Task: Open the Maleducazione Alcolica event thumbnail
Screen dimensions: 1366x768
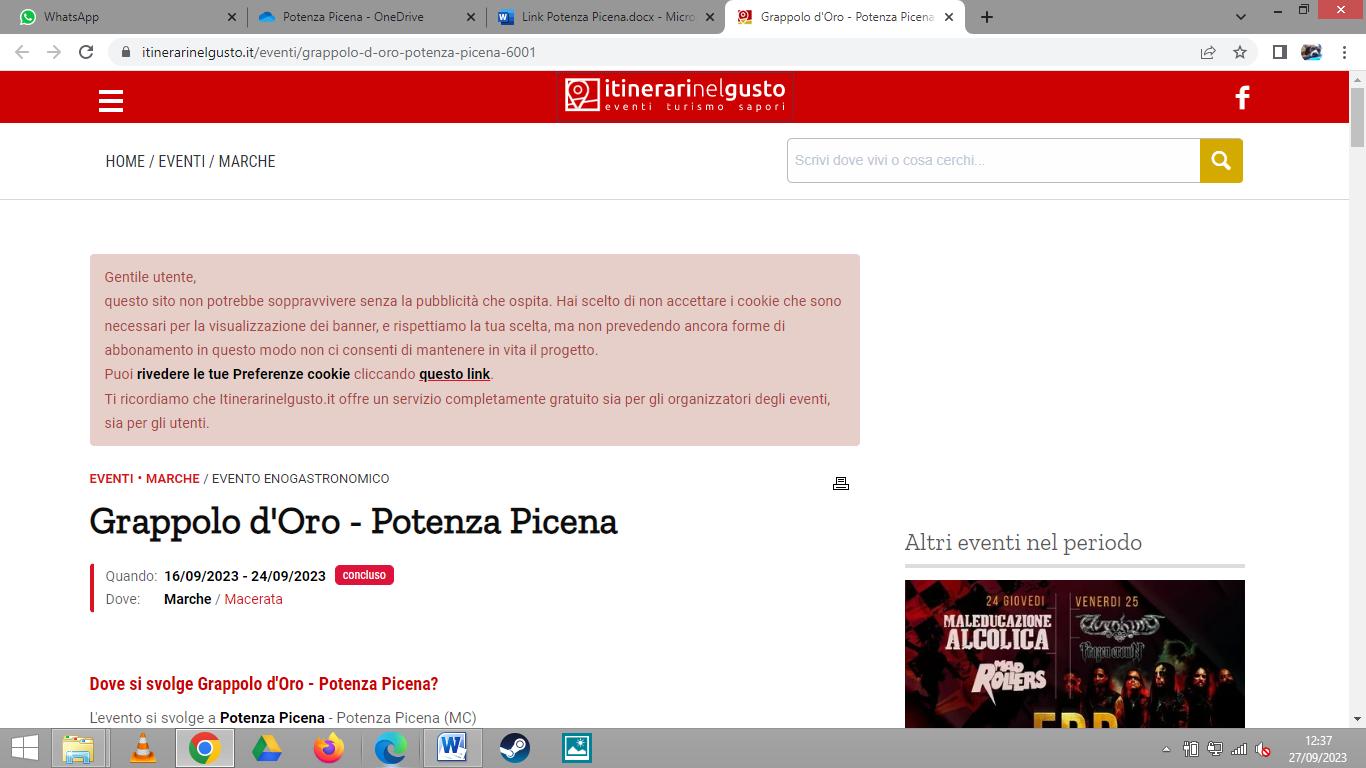Action: (1075, 653)
